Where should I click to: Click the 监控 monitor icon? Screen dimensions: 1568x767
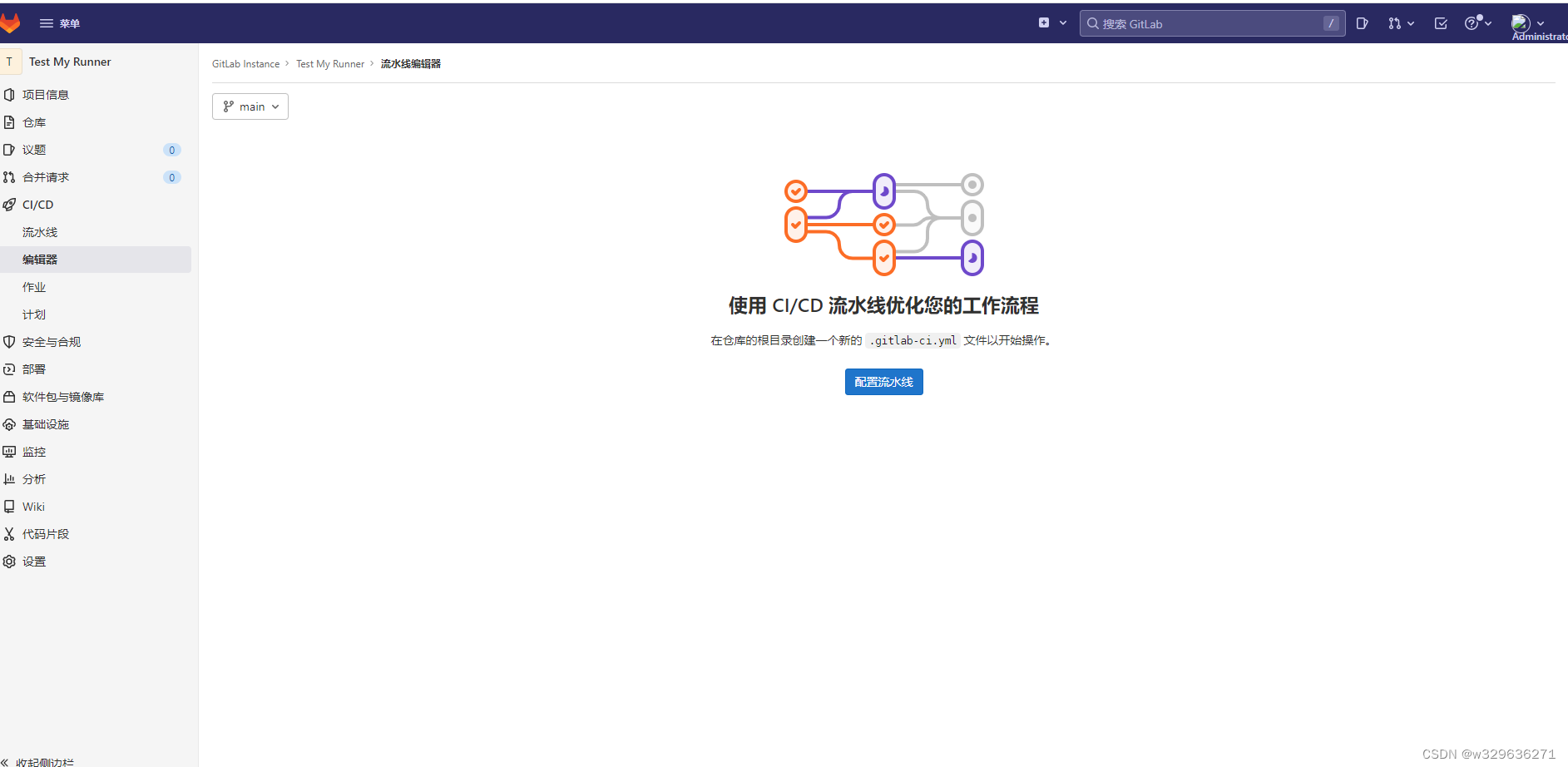pos(9,452)
